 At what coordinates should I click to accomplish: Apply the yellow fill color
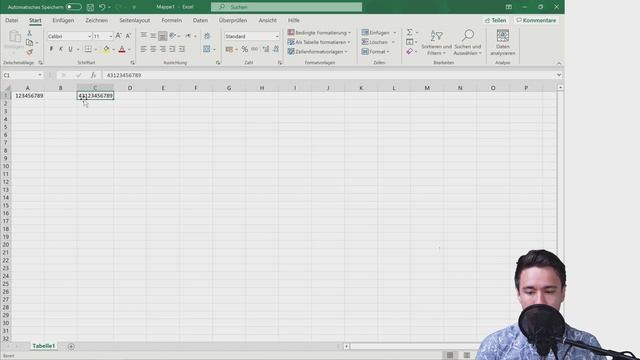pyautogui.click(x=106, y=49)
